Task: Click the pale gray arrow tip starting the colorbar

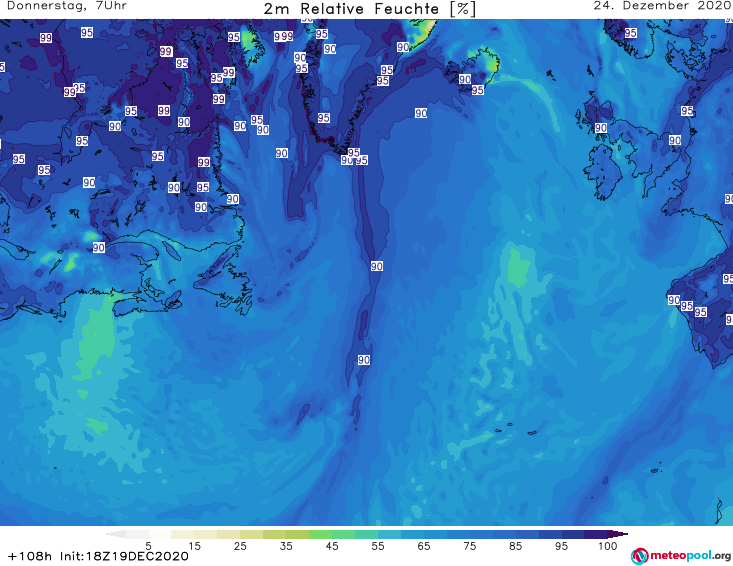Action: click(115, 534)
